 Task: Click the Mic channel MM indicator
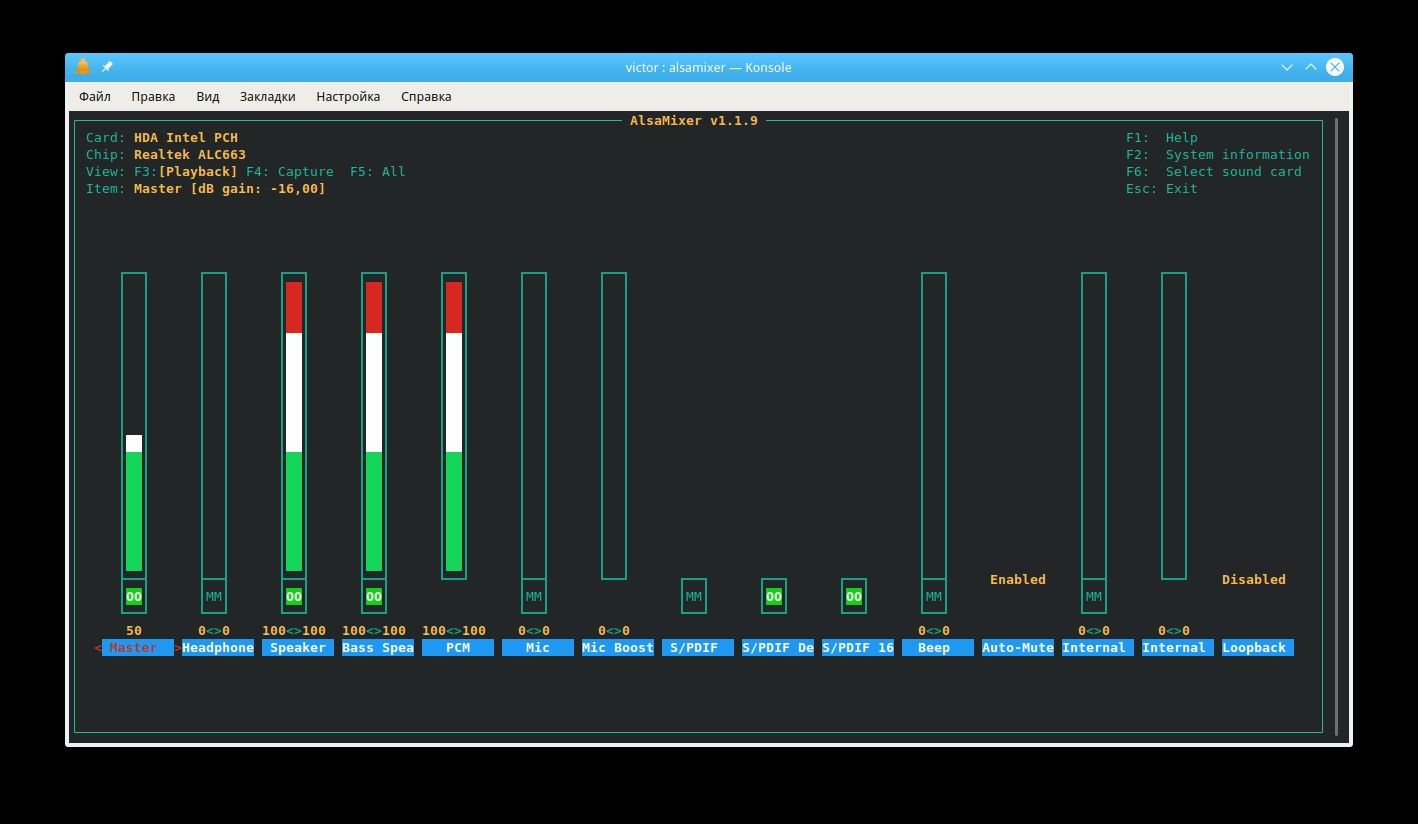click(534, 597)
